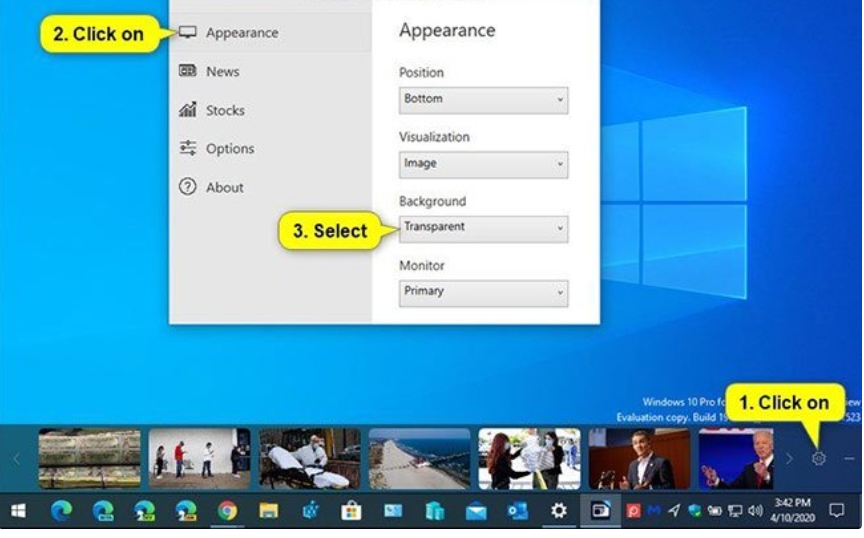
Task: Click the taskbar clock showing 3:42 PM
Action: pos(791,511)
